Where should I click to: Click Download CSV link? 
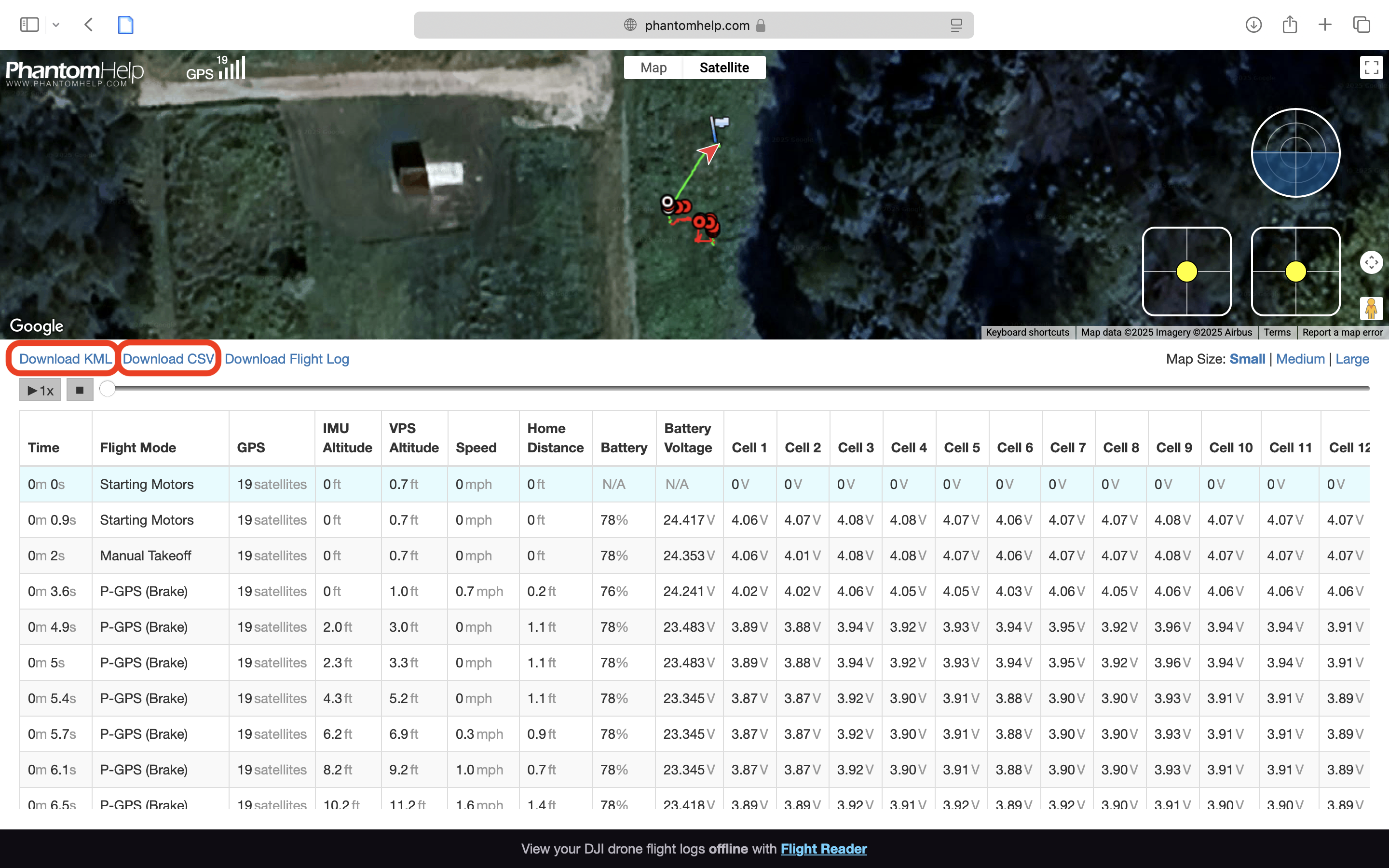click(x=168, y=359)
